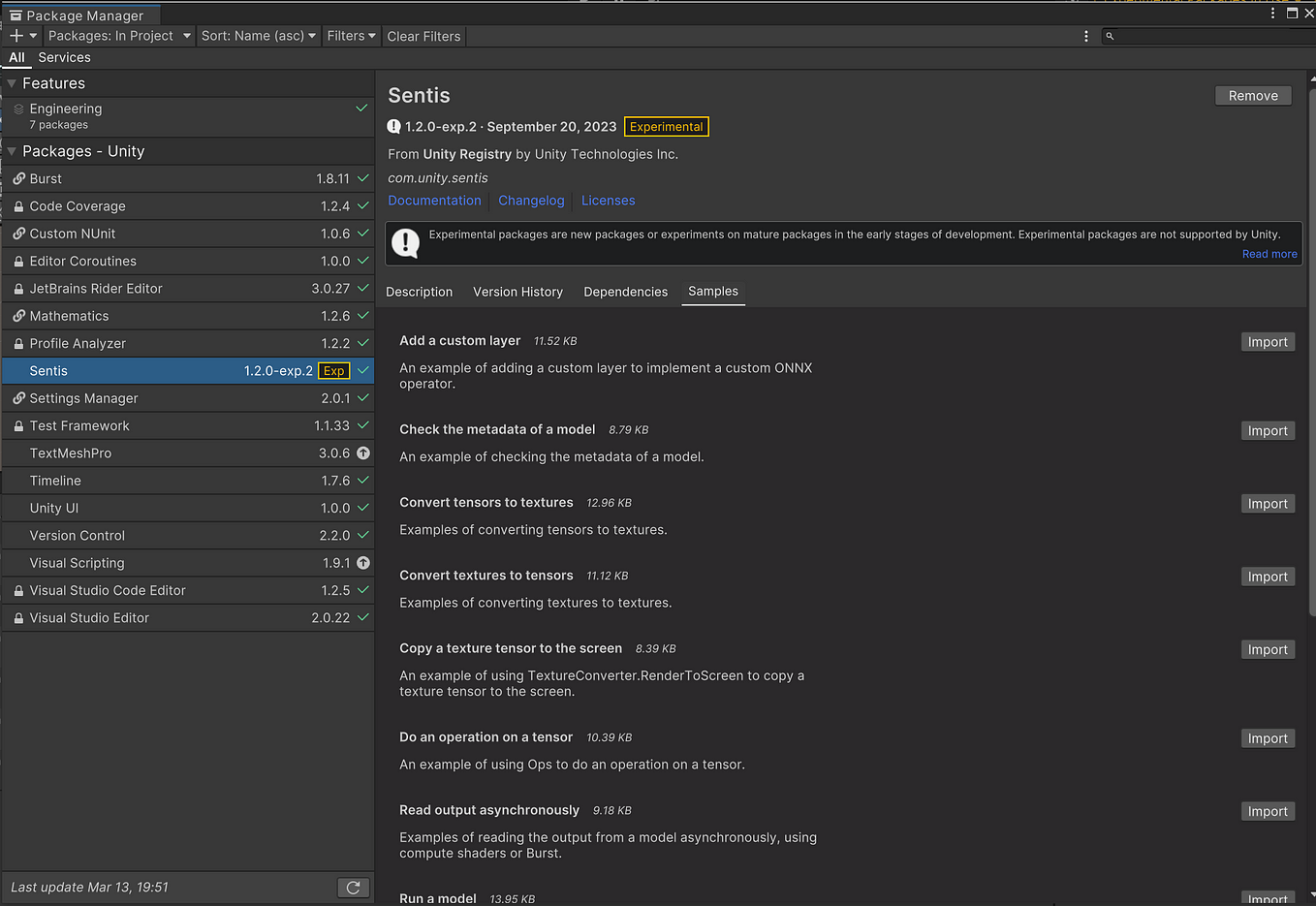Open the Filters dropdown

pyautogui.click(x=351, y=36)
